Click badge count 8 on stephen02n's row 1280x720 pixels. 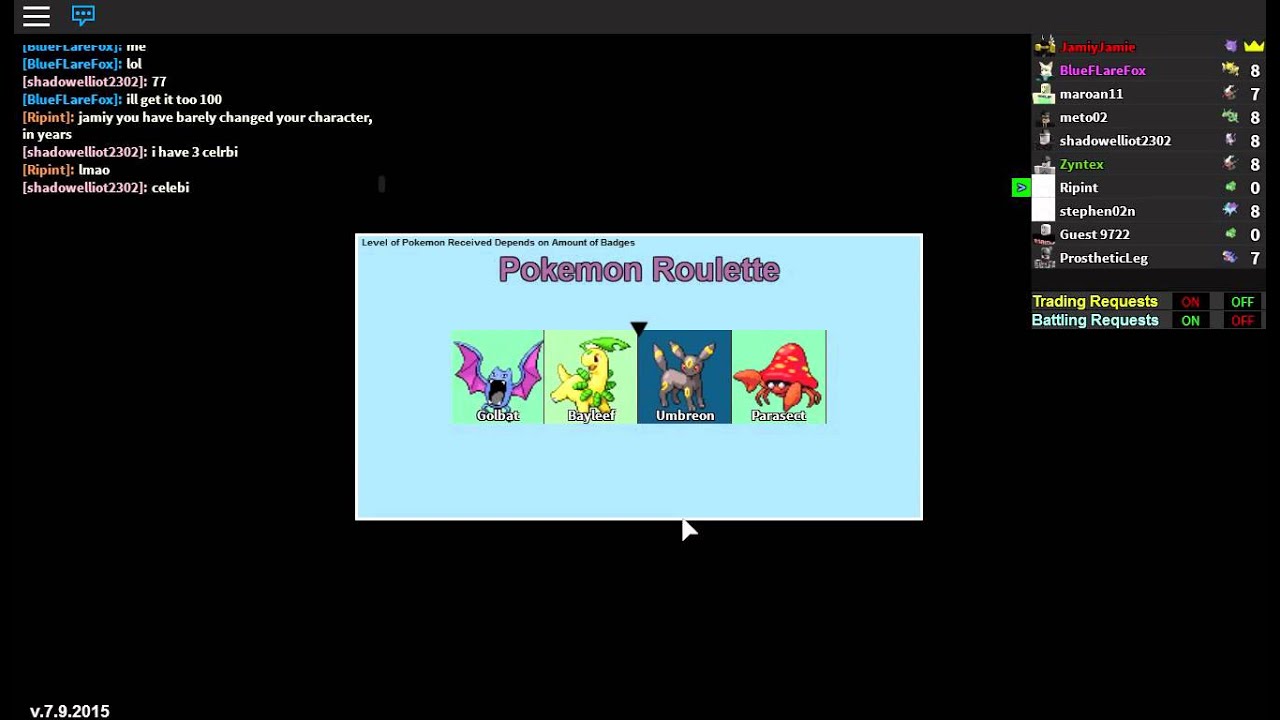1255,211
